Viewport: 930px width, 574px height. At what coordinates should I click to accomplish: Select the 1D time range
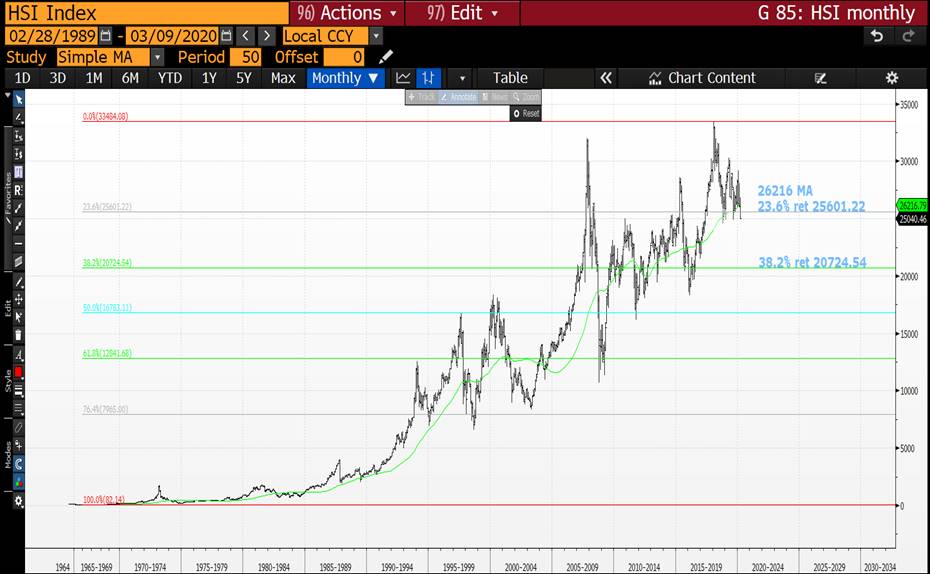[x=22, y=78]
